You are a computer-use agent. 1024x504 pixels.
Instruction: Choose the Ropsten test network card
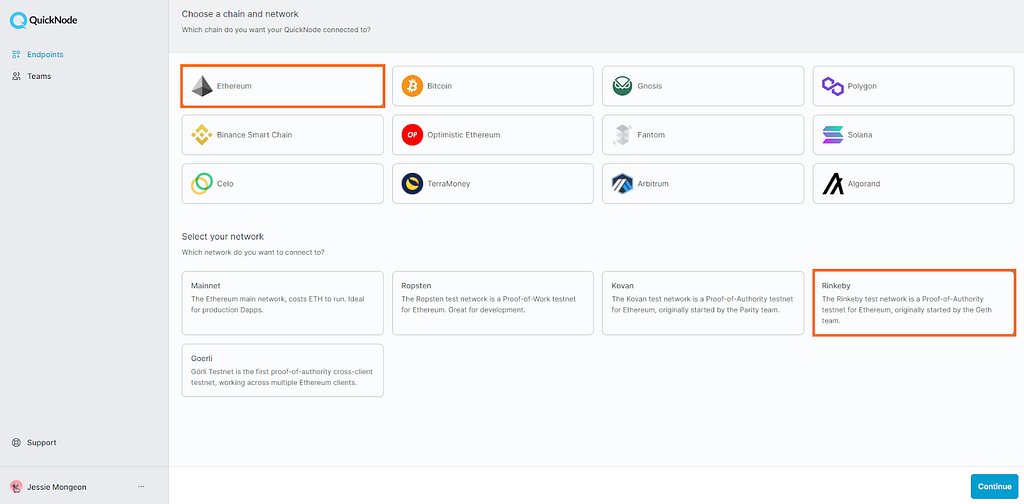pos(493,303)
